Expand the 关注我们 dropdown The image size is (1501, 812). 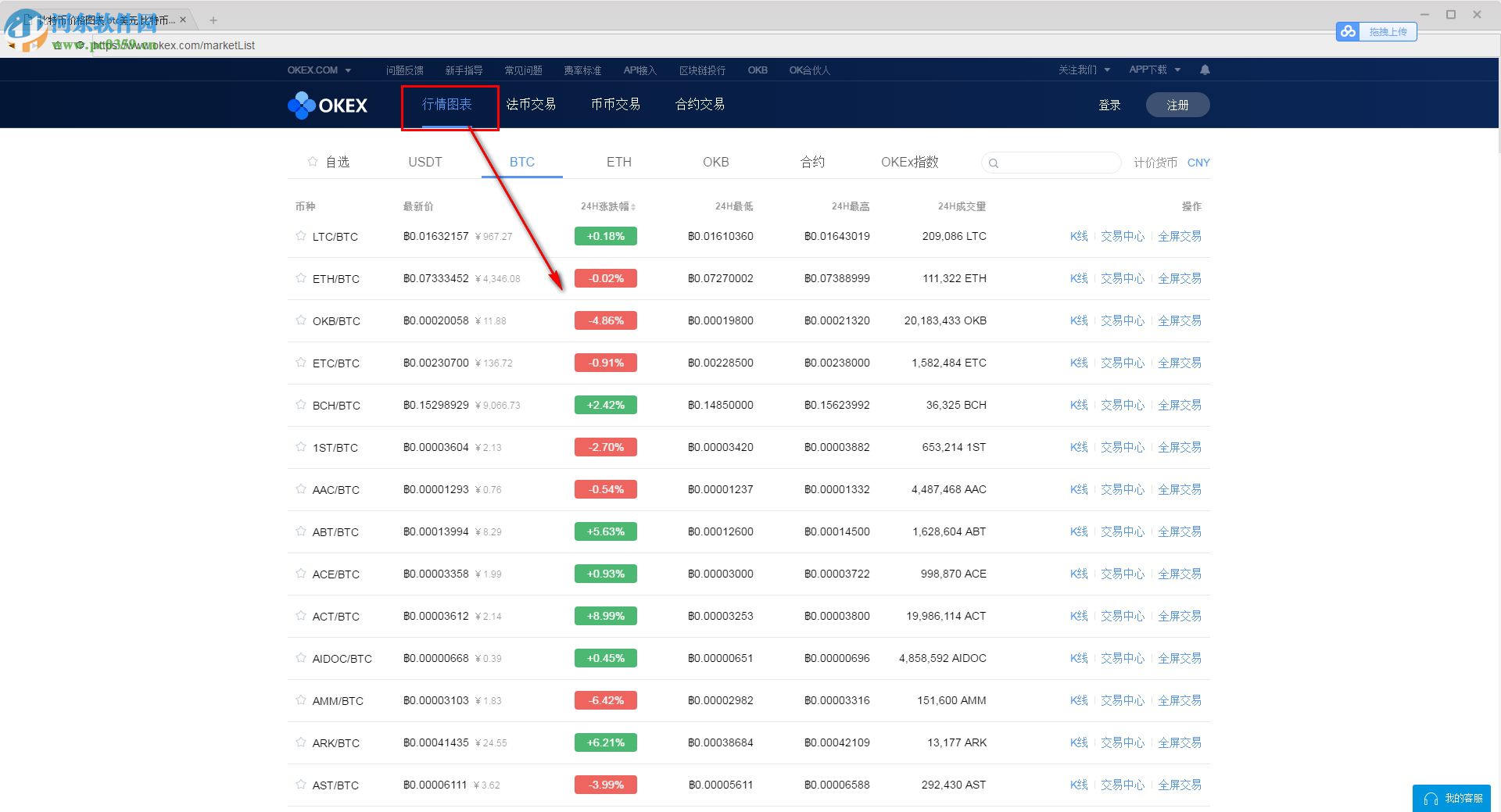[1084, 70]
